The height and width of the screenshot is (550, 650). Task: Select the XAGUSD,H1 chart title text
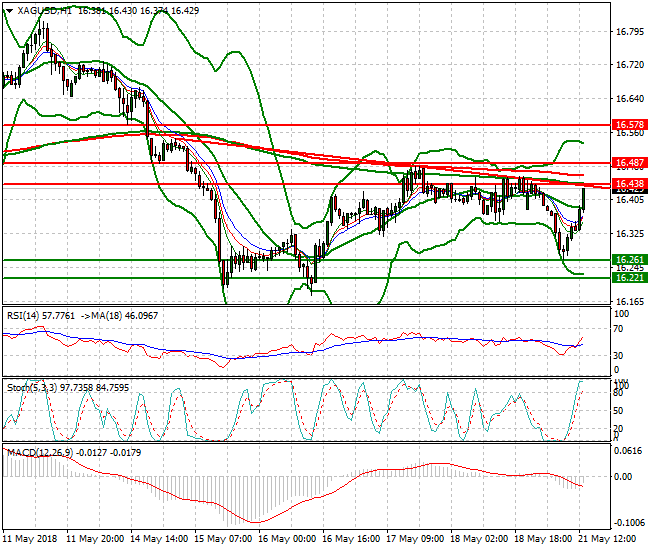44,11
